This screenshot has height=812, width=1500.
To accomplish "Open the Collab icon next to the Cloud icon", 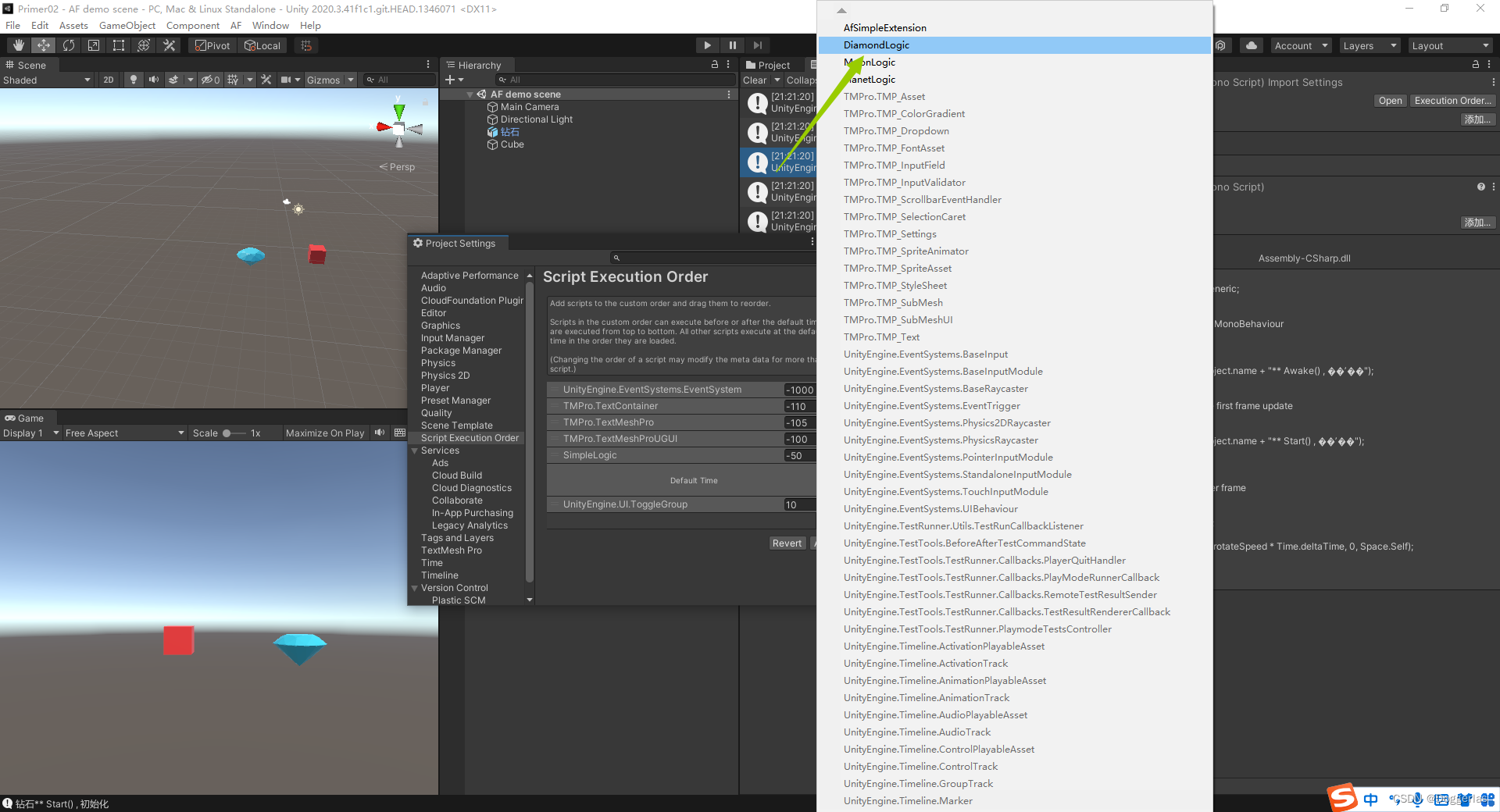I will [1220, 45].
